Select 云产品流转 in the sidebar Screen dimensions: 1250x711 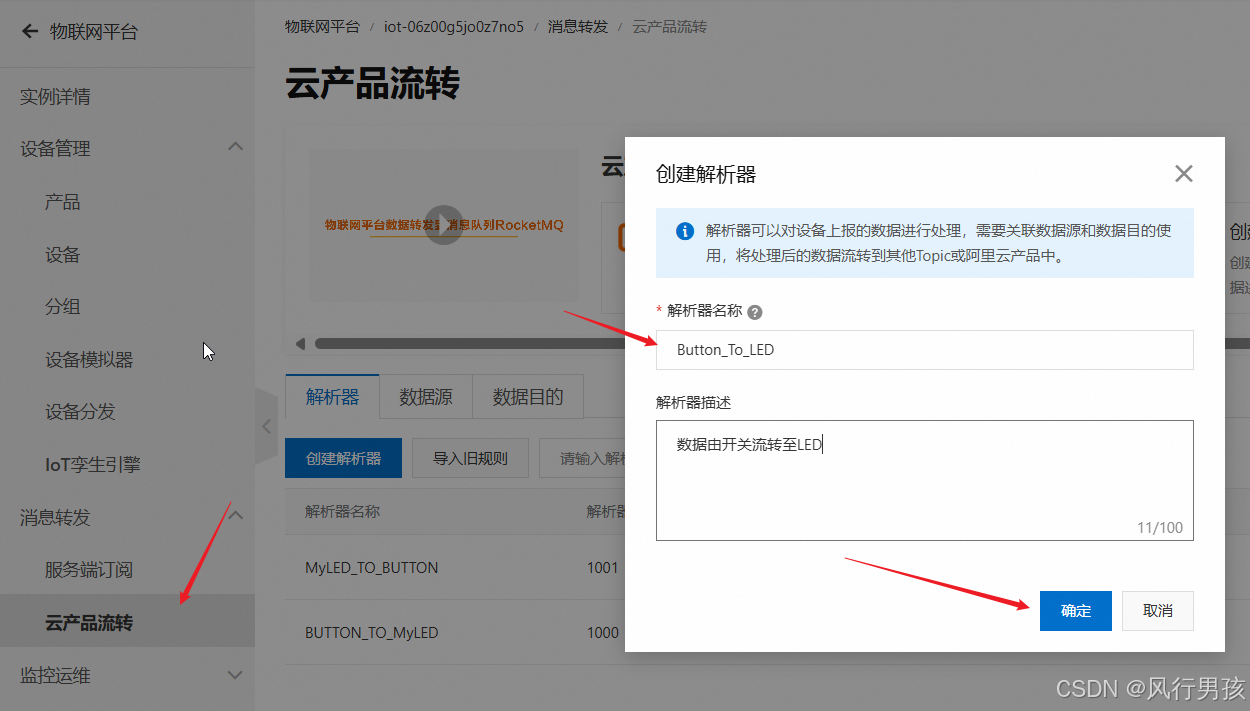pyautogui.click(x=127, y=623)
